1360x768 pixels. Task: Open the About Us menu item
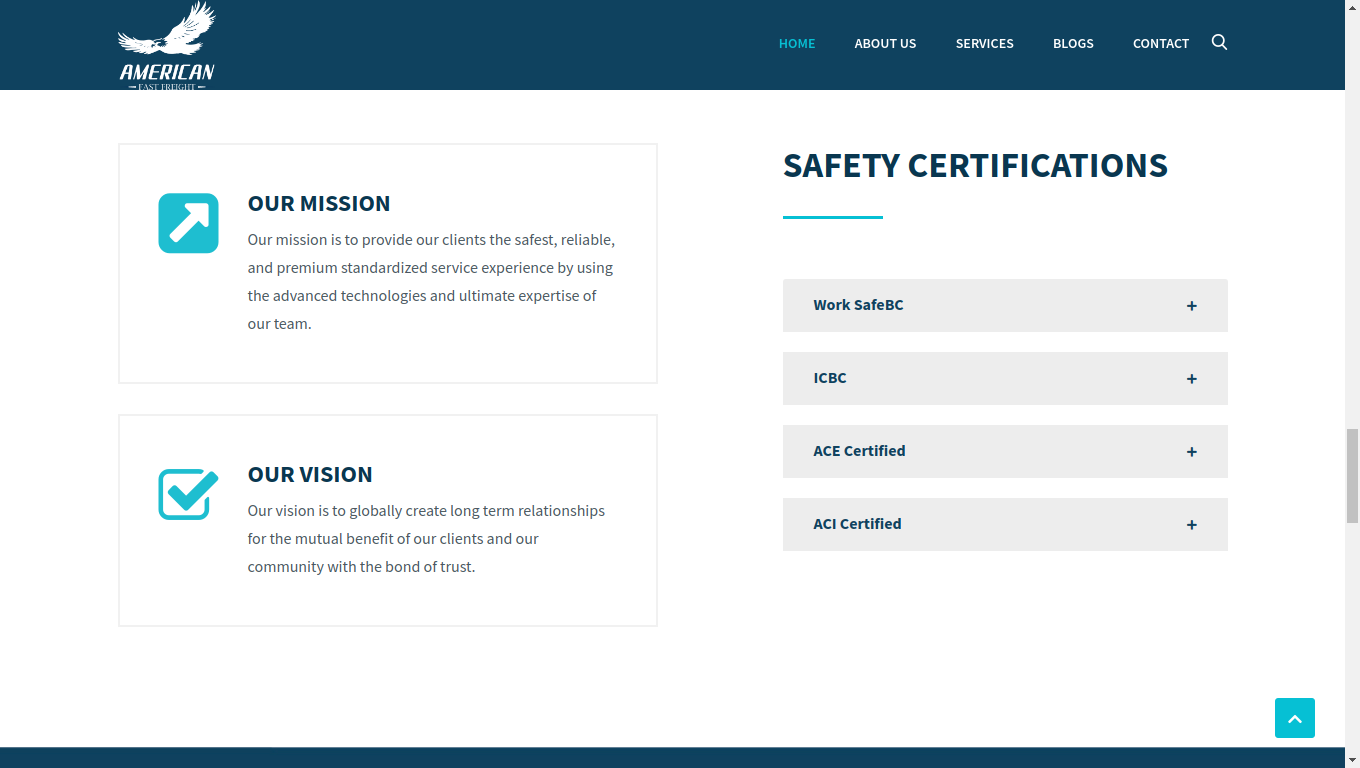[885, 43]
